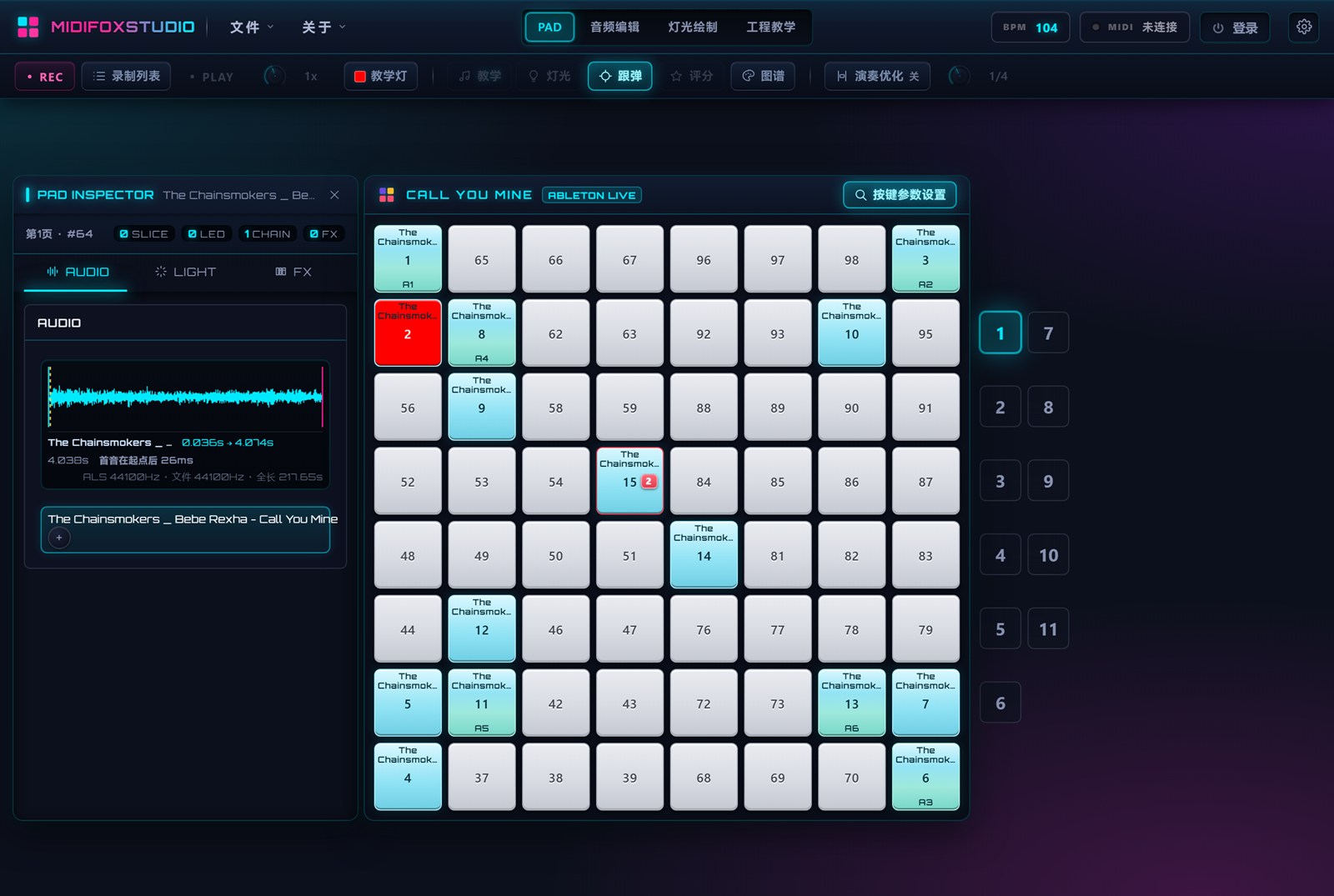Select pad 15 with the red badge
The image size is (1334, 896).
point(629,481)
